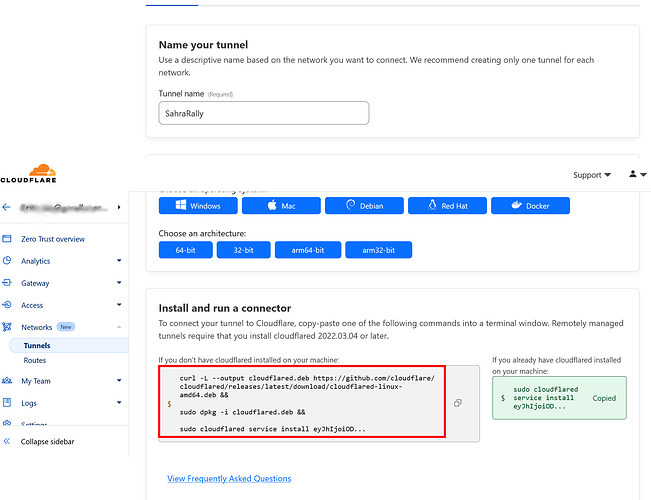Select the Docker environment button
This screenshot has height=500, width=651.
(x=530, y=206)
